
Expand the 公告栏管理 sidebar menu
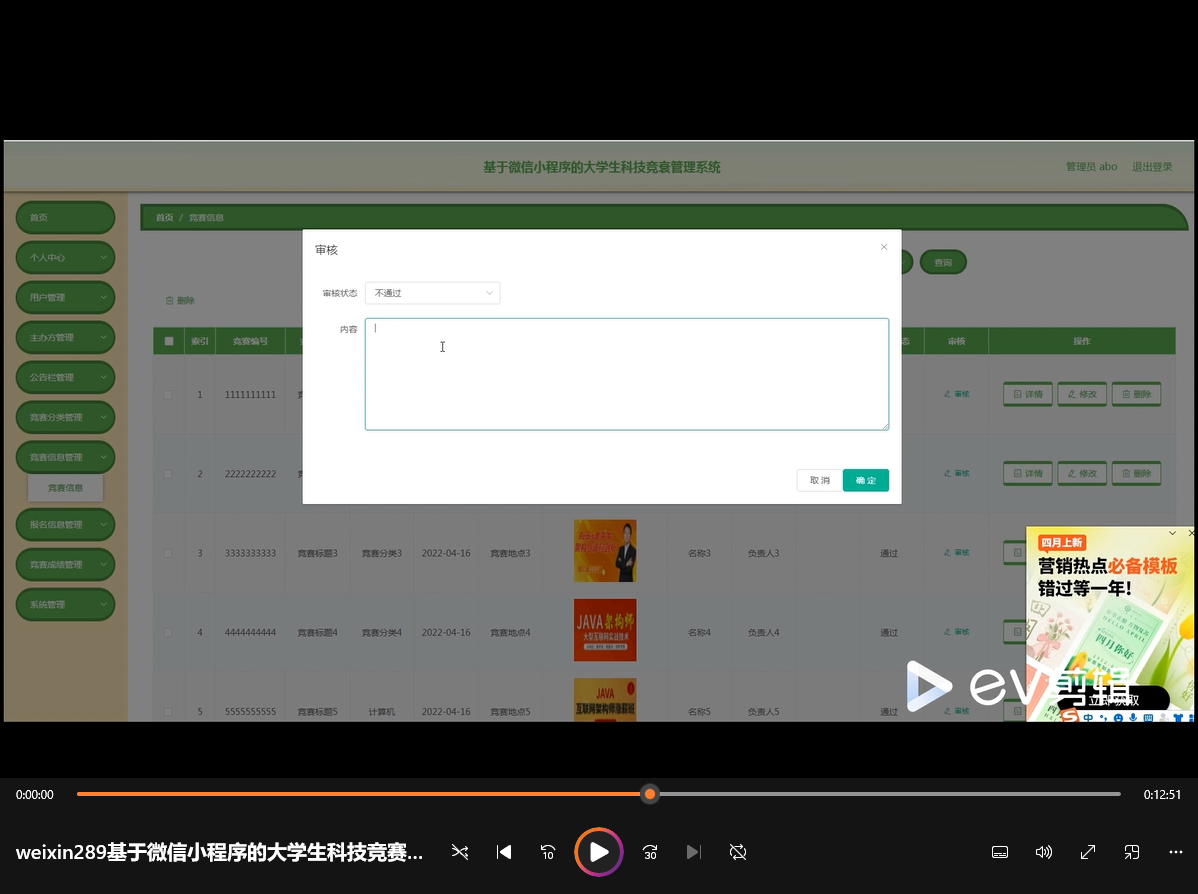pos(66,377)
